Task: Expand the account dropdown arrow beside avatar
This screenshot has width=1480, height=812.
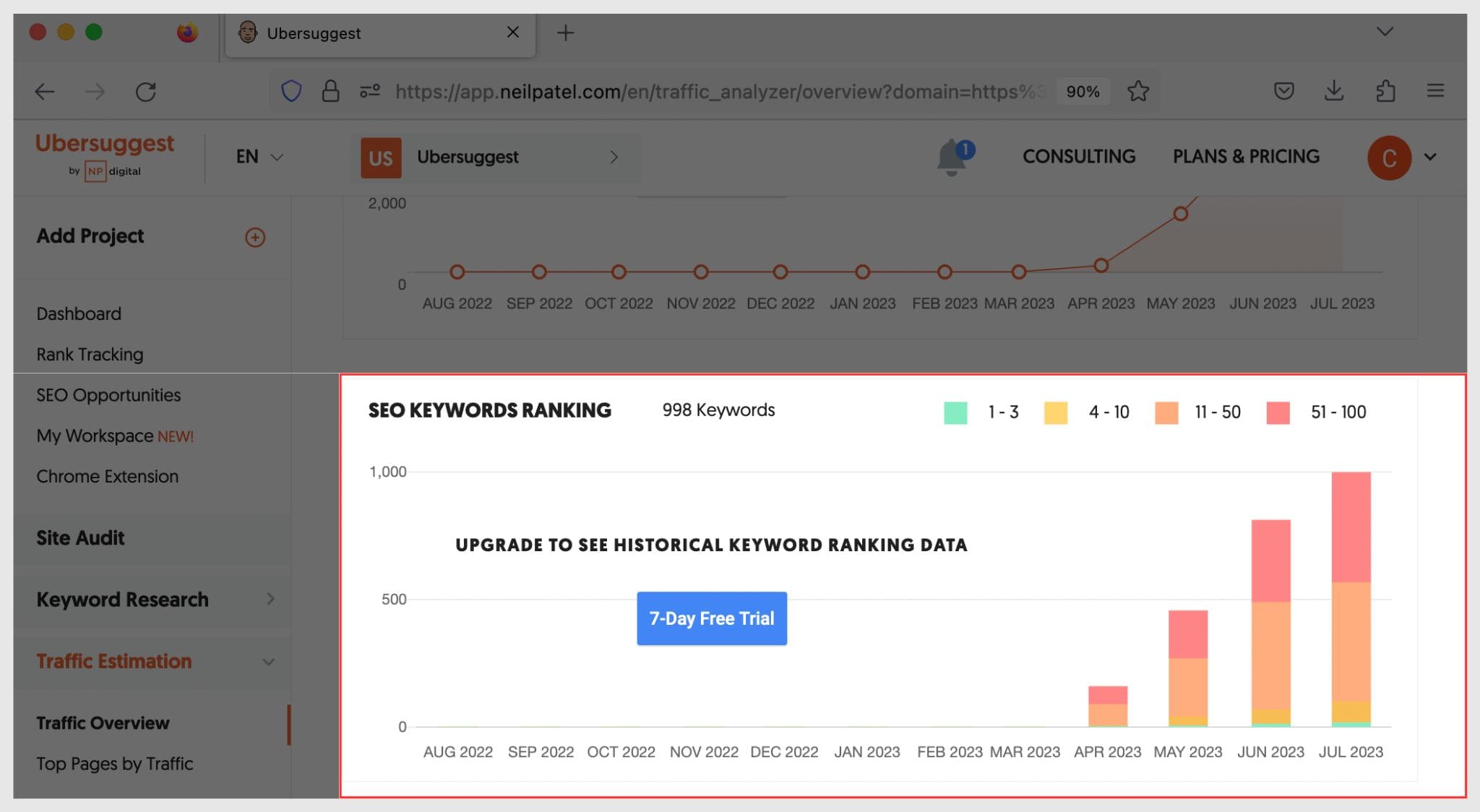Action: tap(1430, 157)
